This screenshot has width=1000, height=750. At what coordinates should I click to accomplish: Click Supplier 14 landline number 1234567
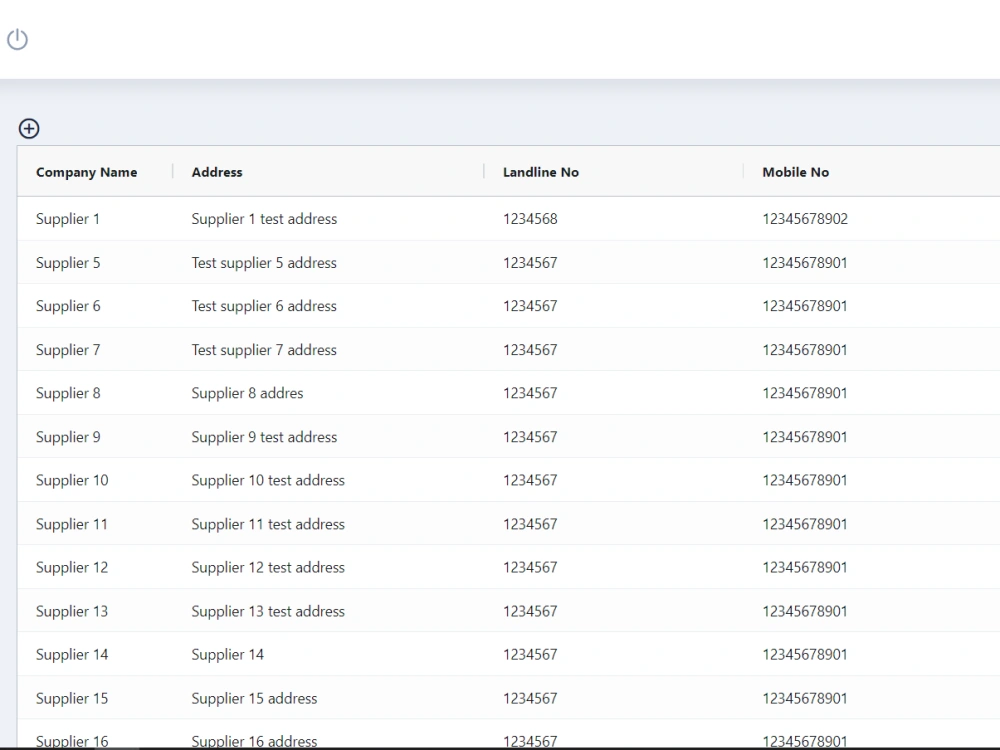530,655
